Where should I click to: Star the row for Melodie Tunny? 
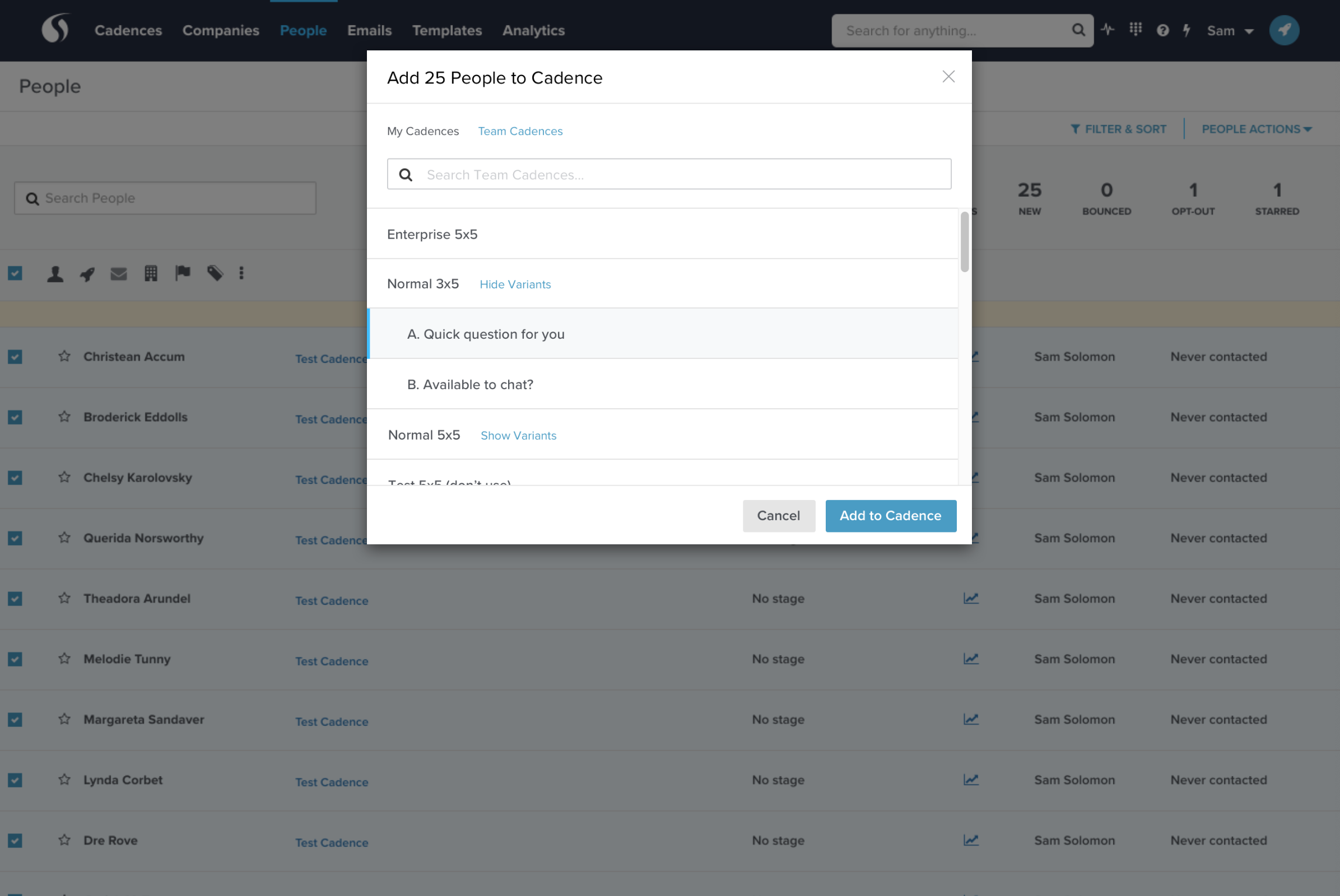64,659
